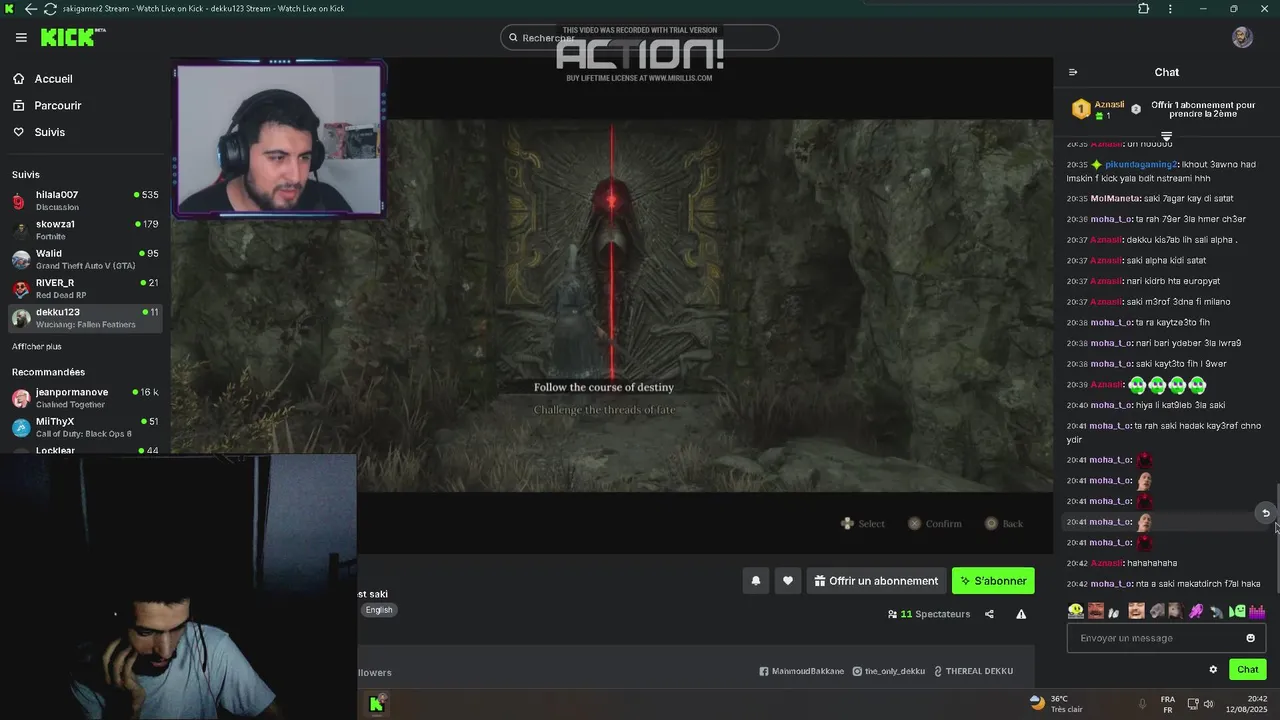The width and height of the screenshot is (1280, 720).
Task: Open Kick app in Windows taskbar
Action: tap(377, 704)
